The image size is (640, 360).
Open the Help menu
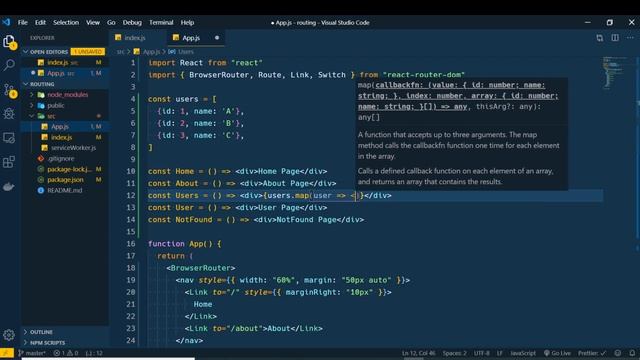(x=187, y=22)
